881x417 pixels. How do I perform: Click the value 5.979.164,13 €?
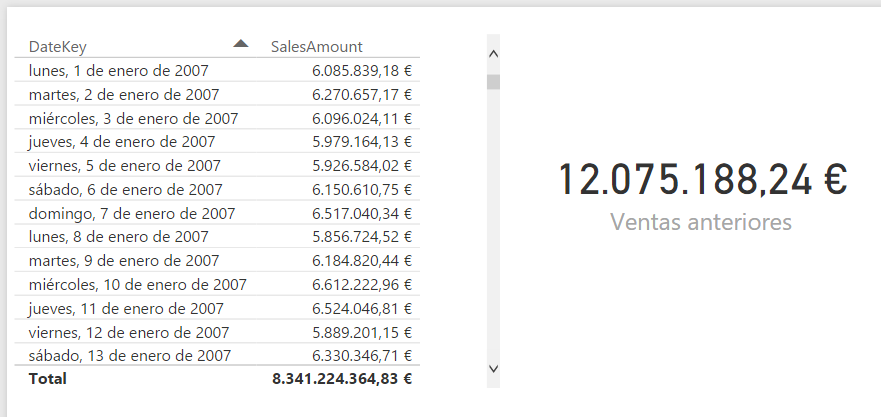[362, 142]
